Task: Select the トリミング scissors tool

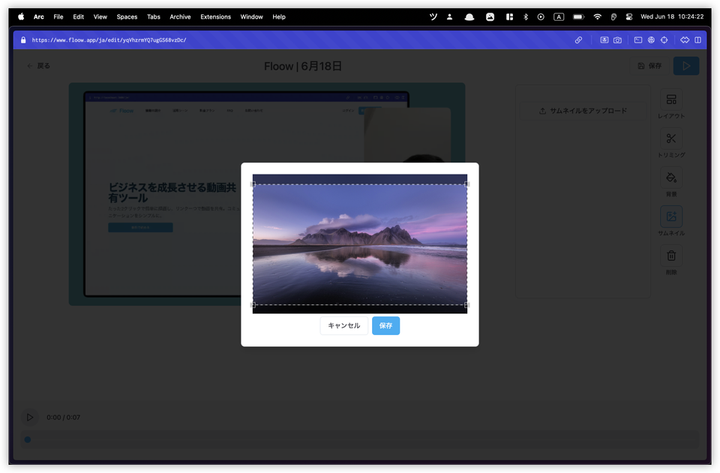Action: 671,144
